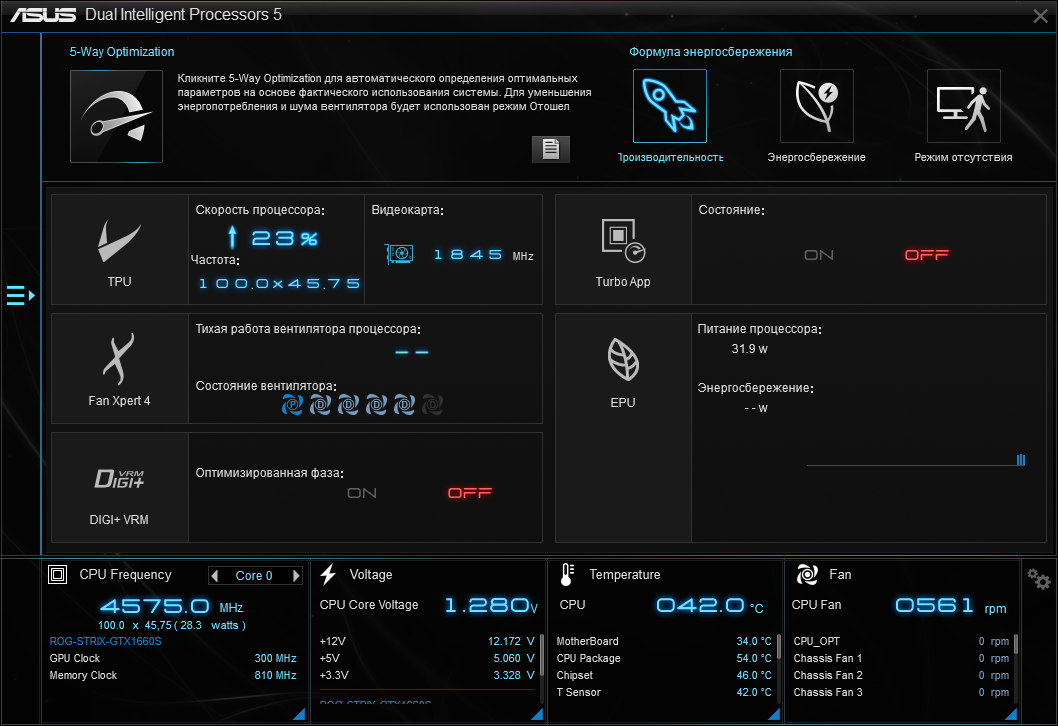Screen dimensions: 1058x726
Task: Click the fifth fan status icon
Action: coord(404,405)
